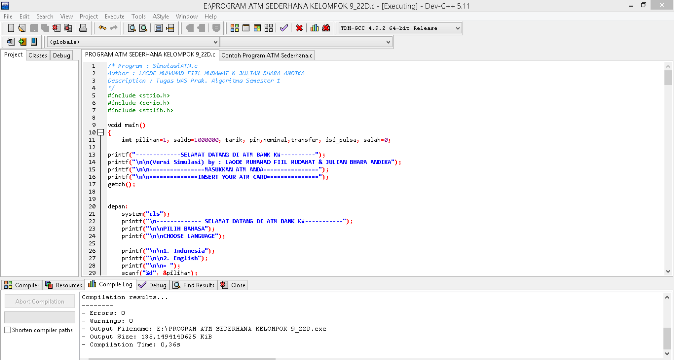Click the Goto Function toolbar icon
Screen dimensions: 674x360
tap(159, 28)
